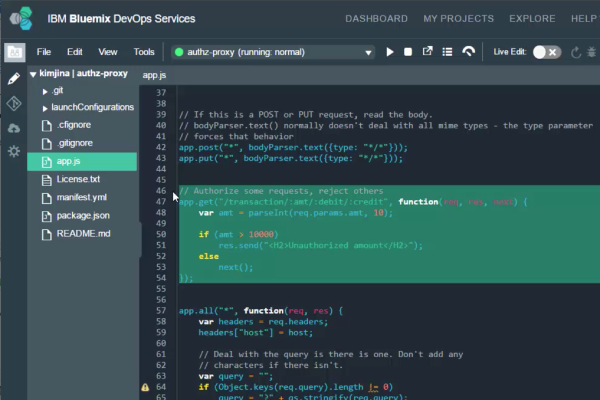This screenshot has height=400, width=600.
Task: Click the debug bug icon
Action: 591,52
